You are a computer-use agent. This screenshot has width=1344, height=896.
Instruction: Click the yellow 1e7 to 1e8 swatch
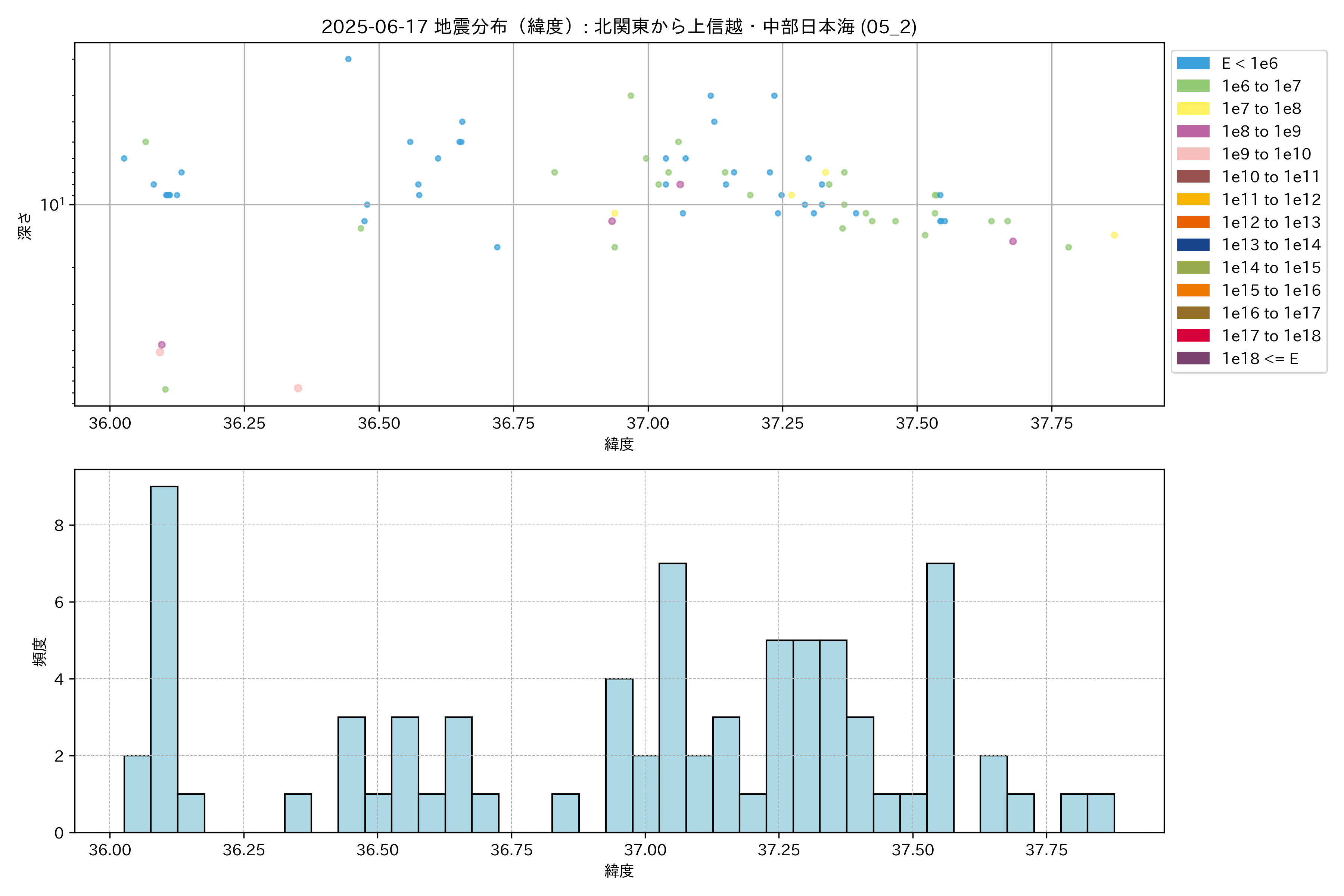1192,109
